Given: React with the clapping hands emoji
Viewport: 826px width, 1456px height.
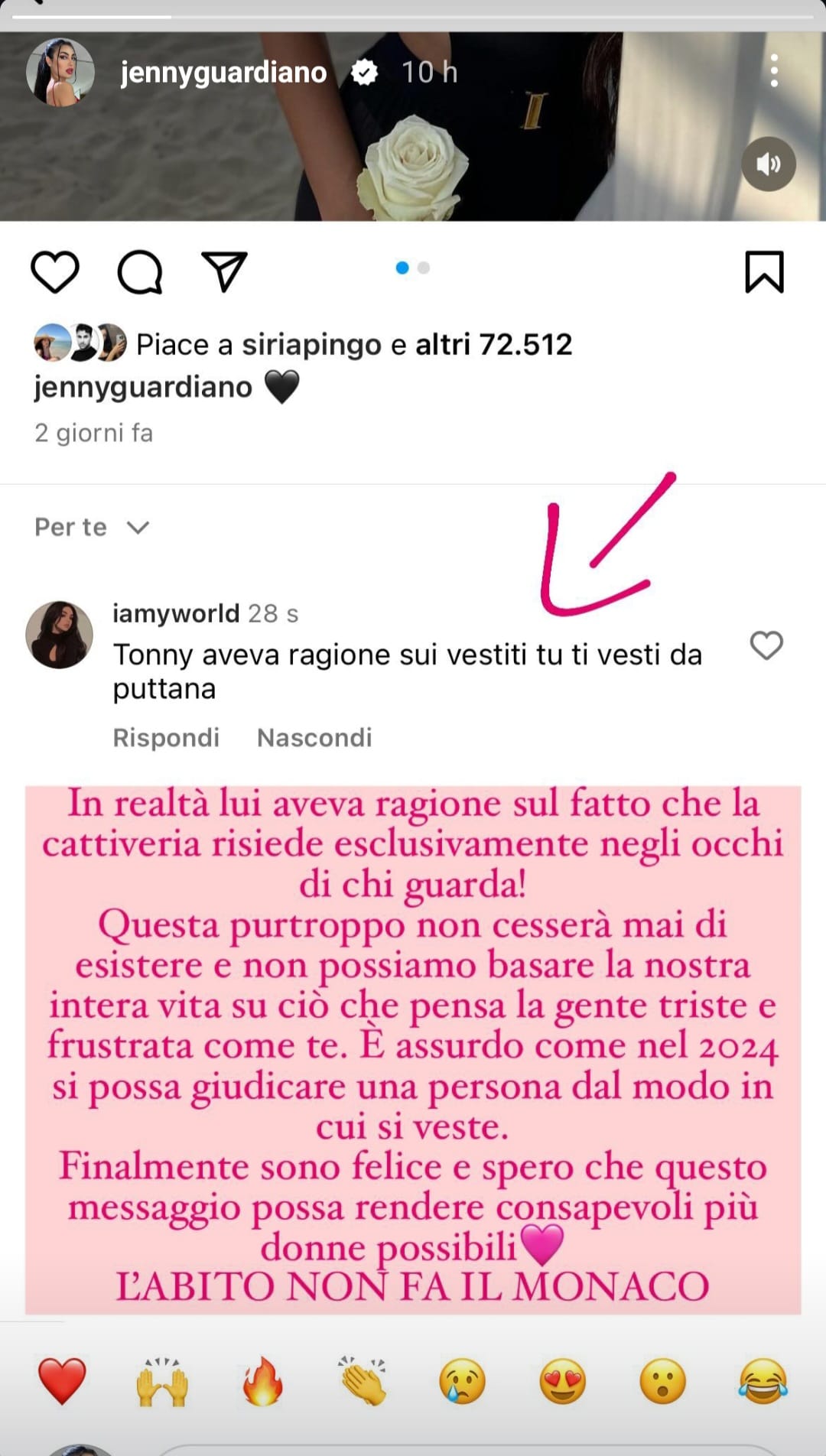Looking at the screenshot, I should pos(363,1381).
